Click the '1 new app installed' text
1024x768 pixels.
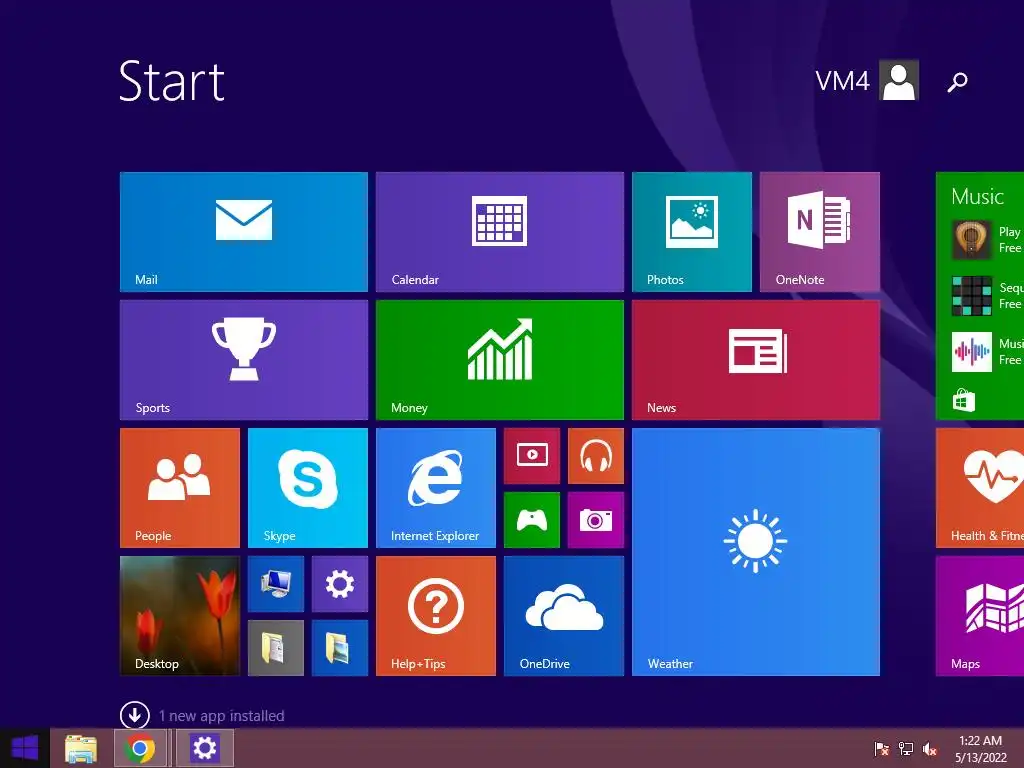(221, 716)
